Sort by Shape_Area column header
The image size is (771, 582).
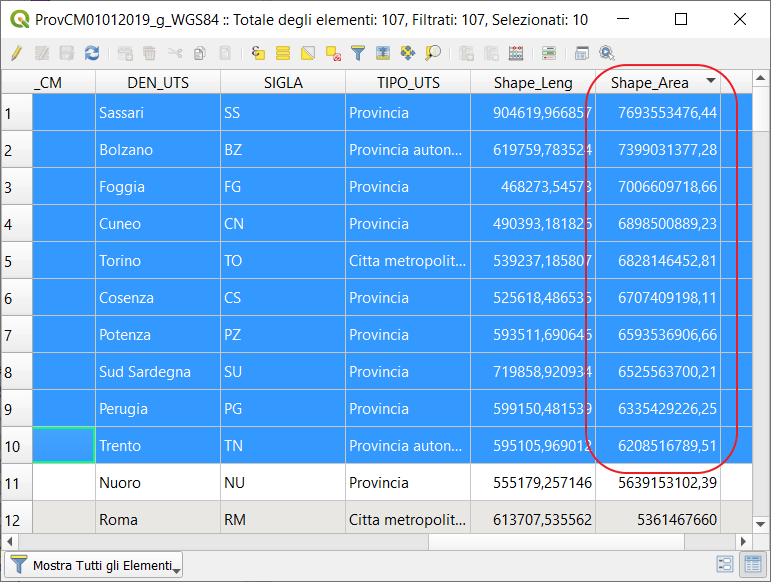[x=651, y=82]
